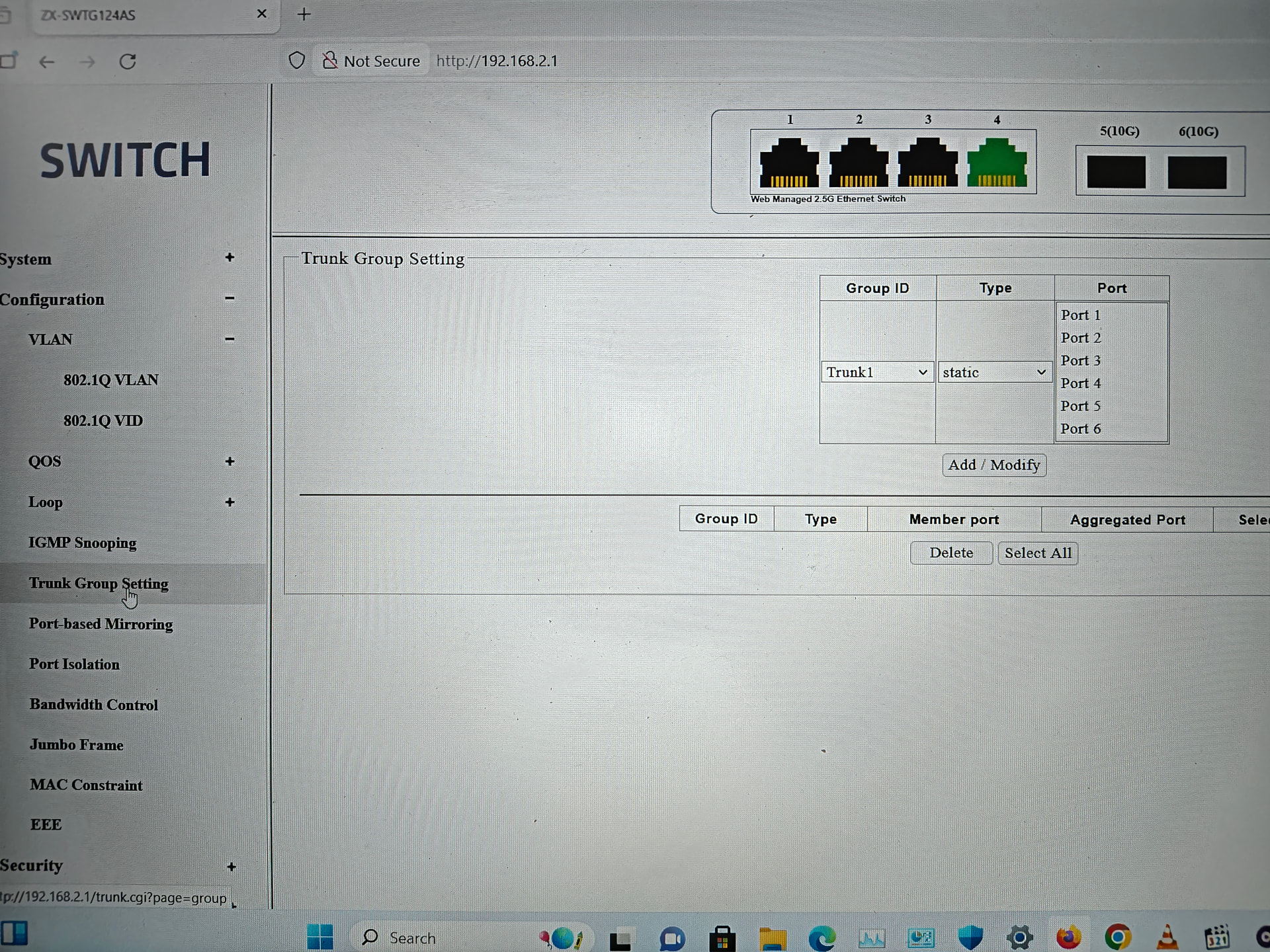Click the Select All button

(1037, 553)
